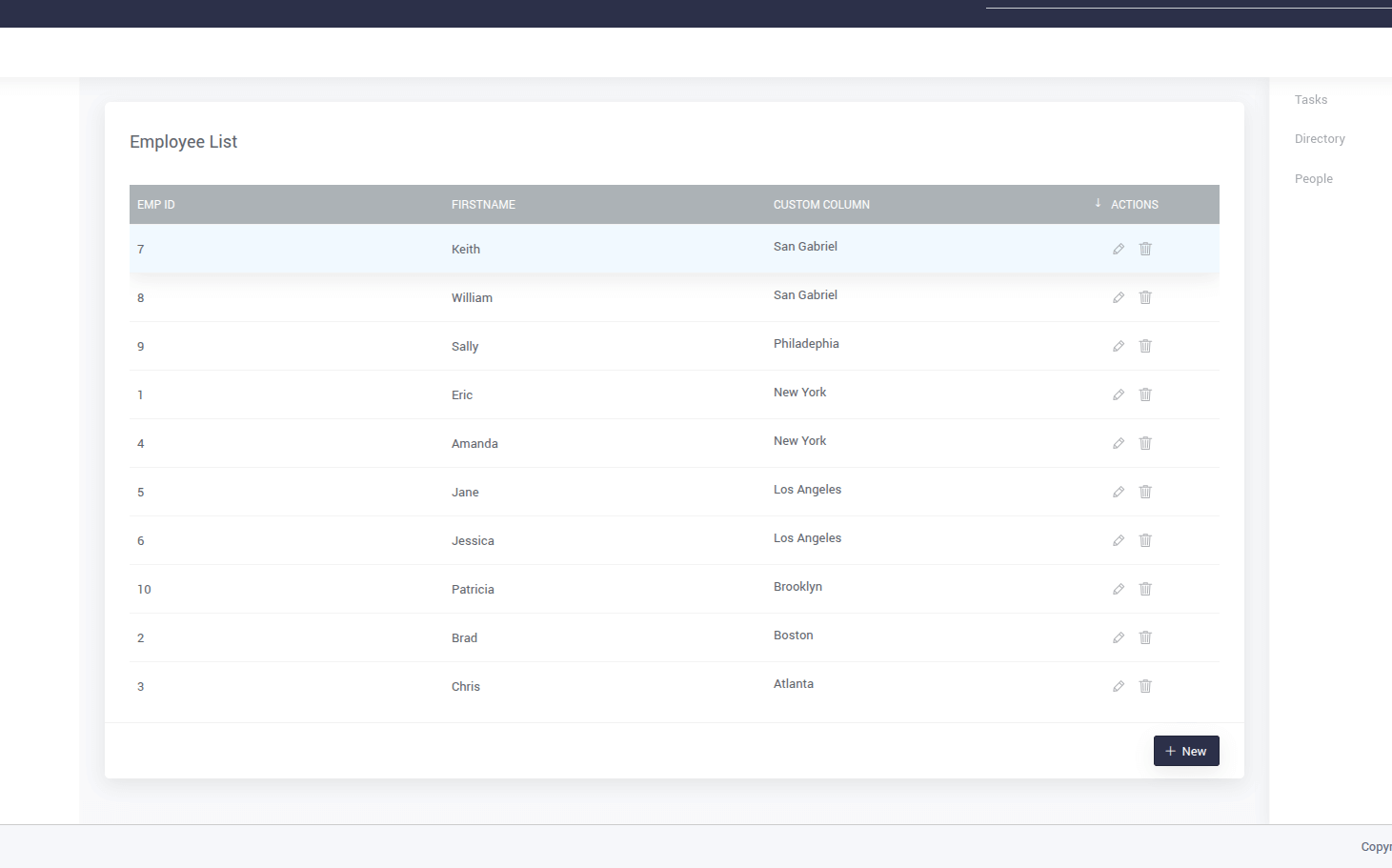This screenshot has height=868, width=1392.
Task: Go to Directory in the sidebar
Action: 1320,139
